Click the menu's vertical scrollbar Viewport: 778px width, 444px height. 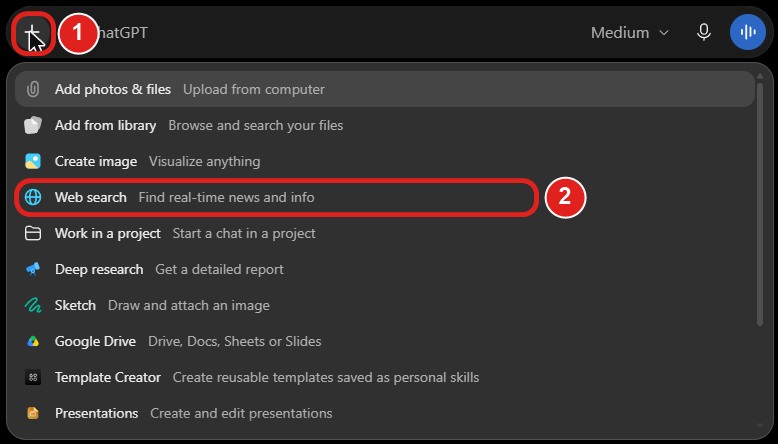click(x=759, y=204)
